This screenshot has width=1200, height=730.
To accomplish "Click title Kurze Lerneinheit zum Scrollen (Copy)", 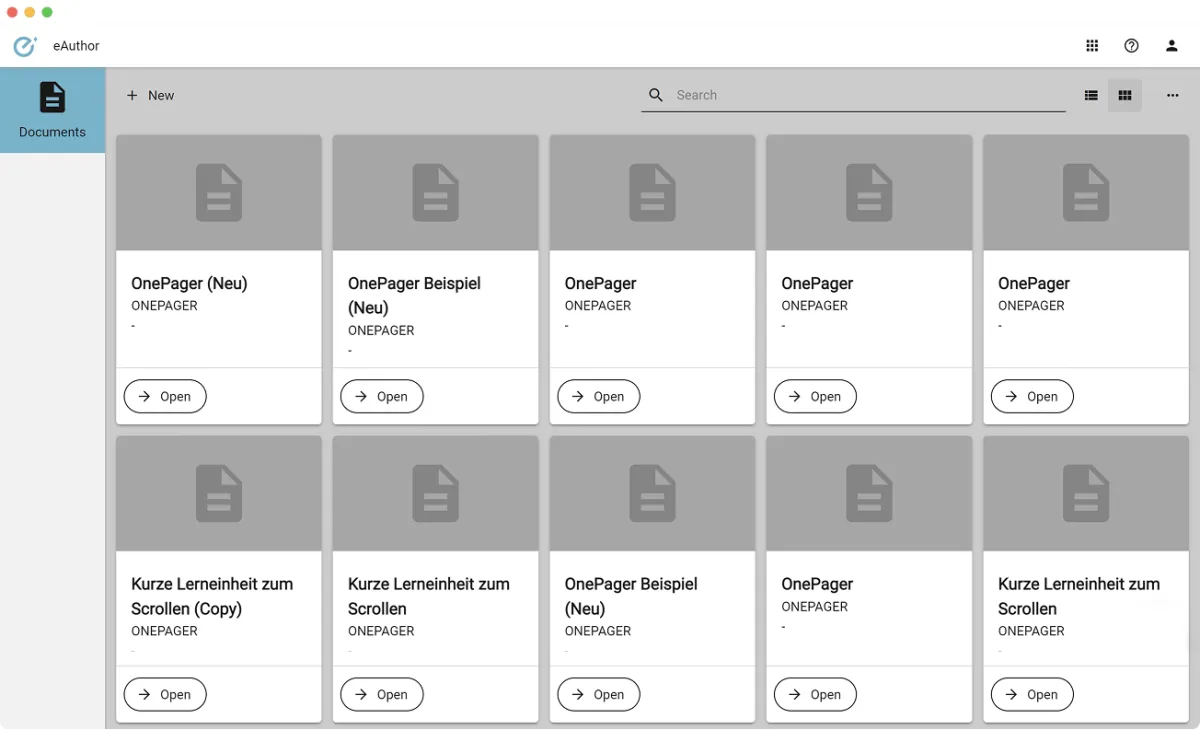I will pyautogui.click(x=212, y=596).
